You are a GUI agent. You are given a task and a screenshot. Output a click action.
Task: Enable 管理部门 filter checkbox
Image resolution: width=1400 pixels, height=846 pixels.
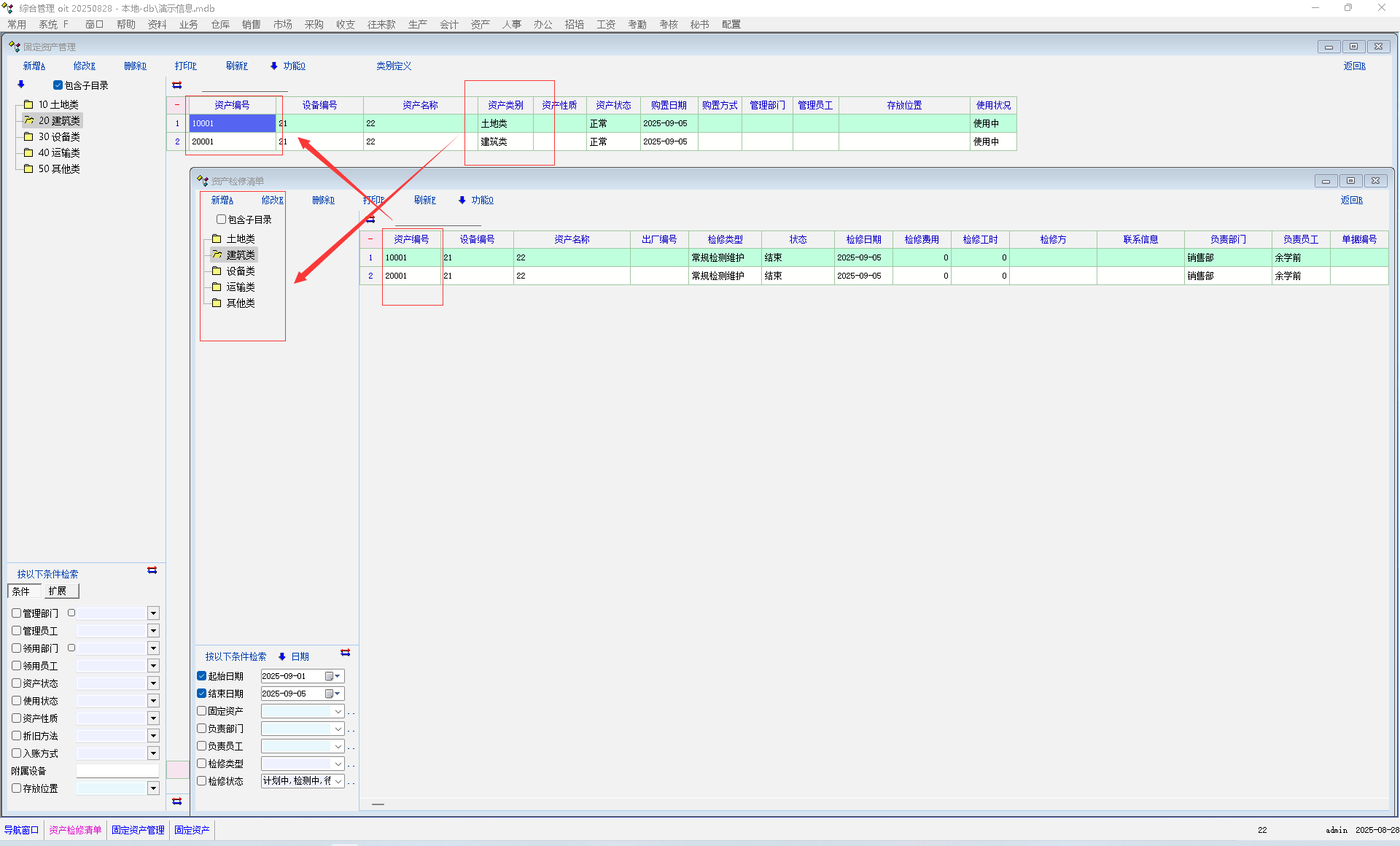pos(16,613)
